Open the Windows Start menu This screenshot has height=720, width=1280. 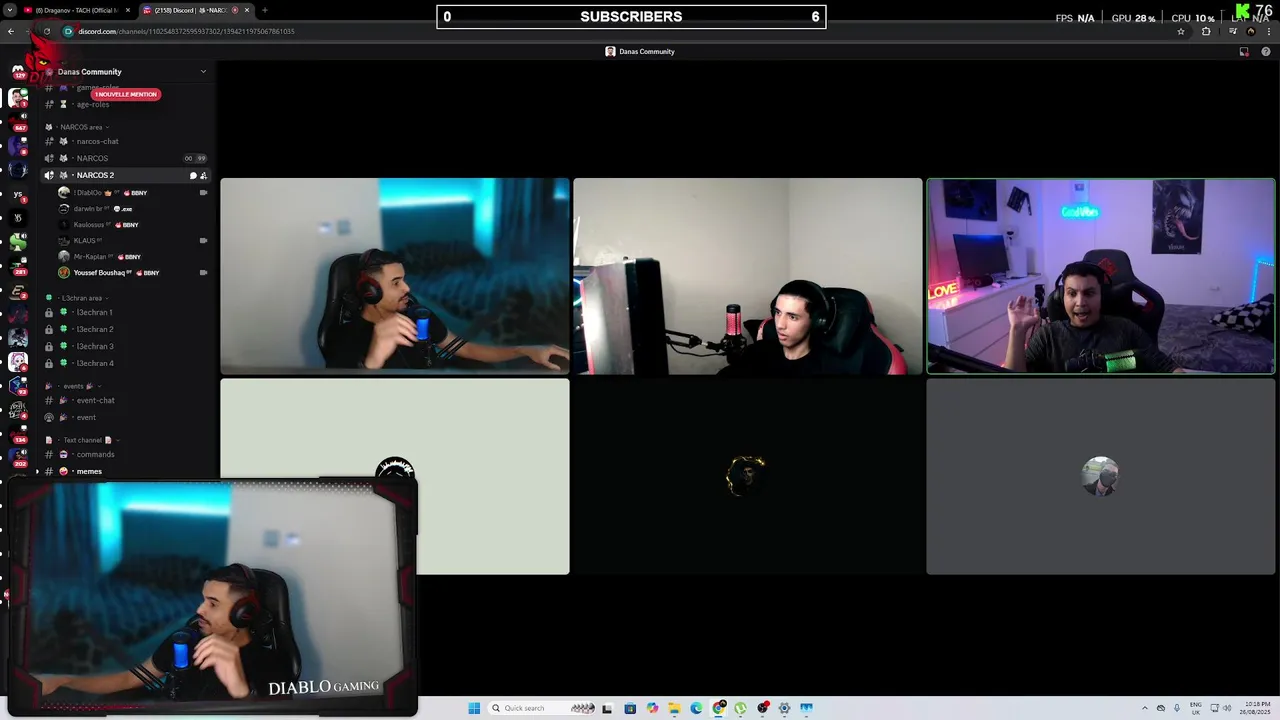click(x=474, y=708)
